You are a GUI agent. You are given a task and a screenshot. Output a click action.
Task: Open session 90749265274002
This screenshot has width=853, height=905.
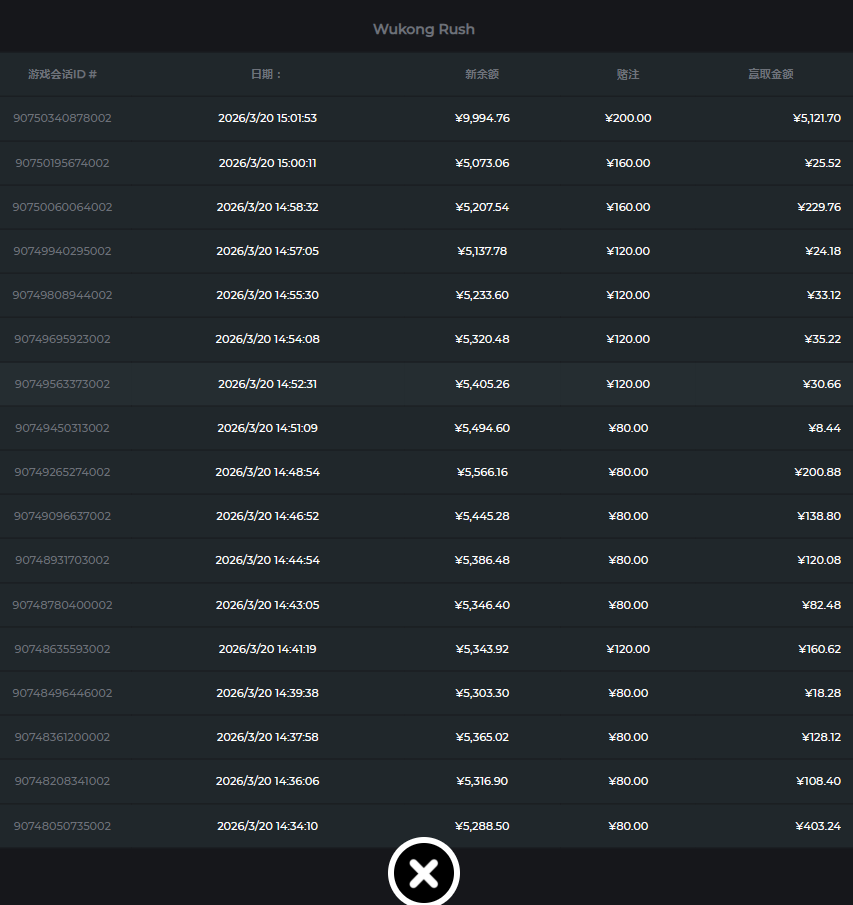pos(62,472)
